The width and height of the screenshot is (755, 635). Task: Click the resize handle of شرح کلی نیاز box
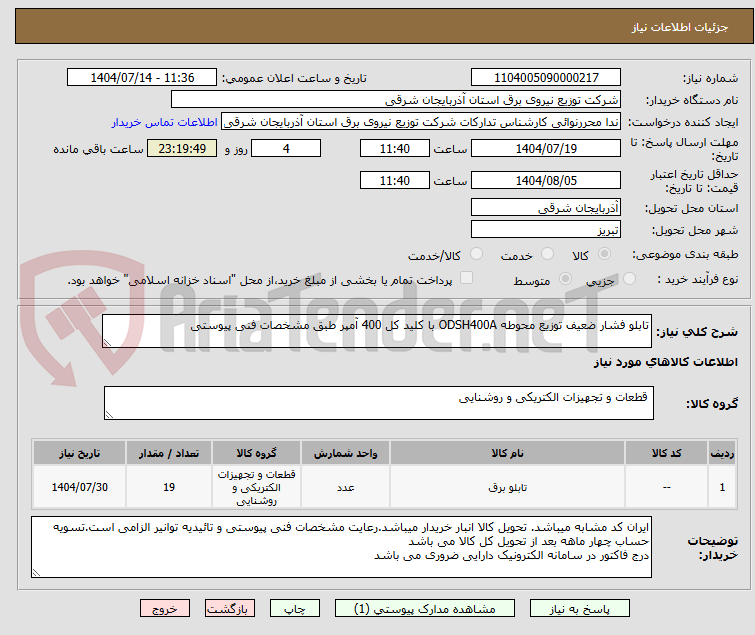[x=107, y=343]
